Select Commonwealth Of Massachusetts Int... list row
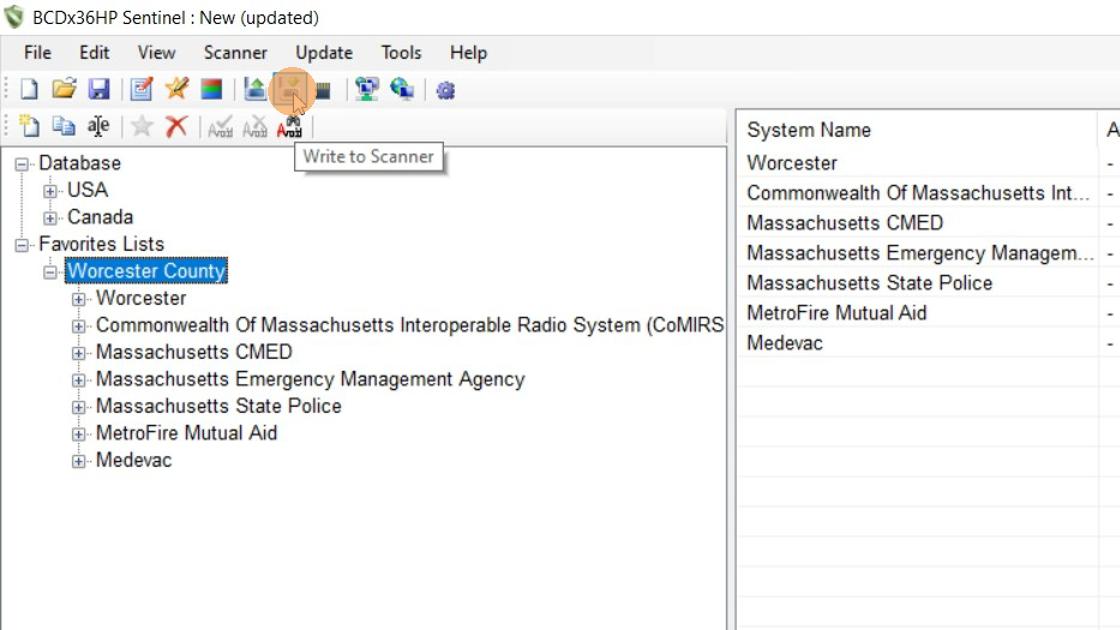This screenshot has width=1120, height=630. (917, 193)
